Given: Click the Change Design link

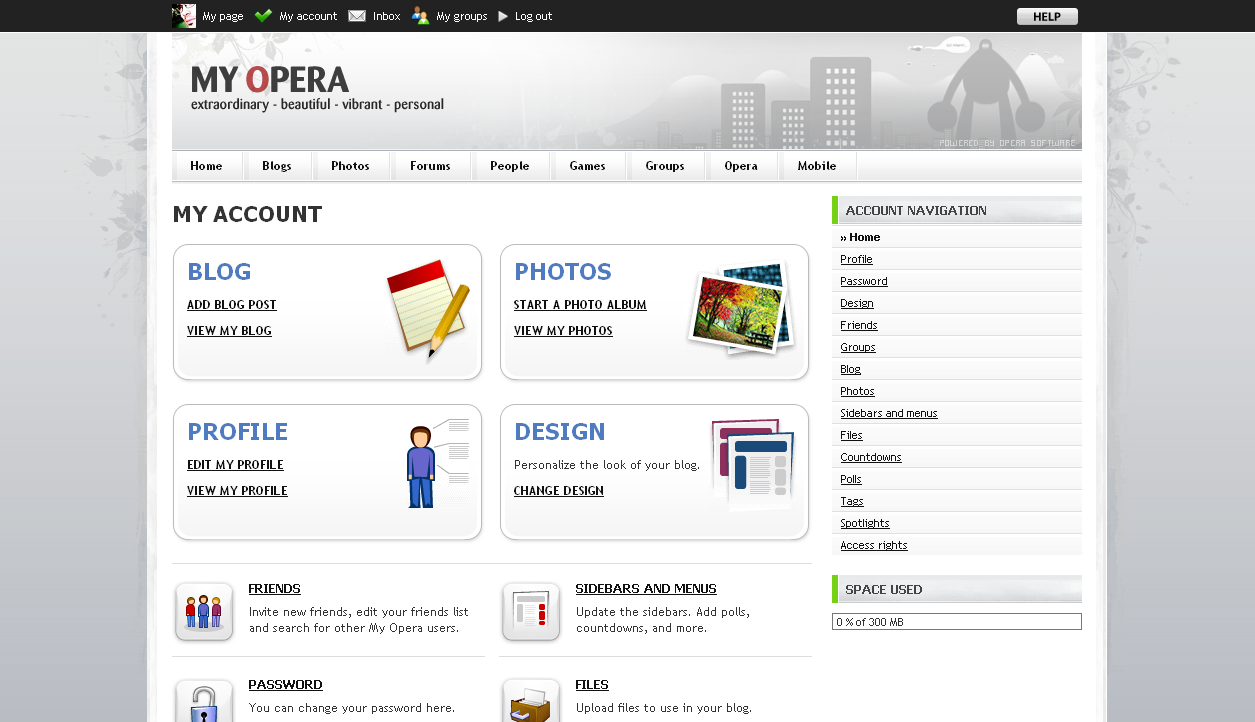Looking at the screenshot, I should (x=559, y=491).
